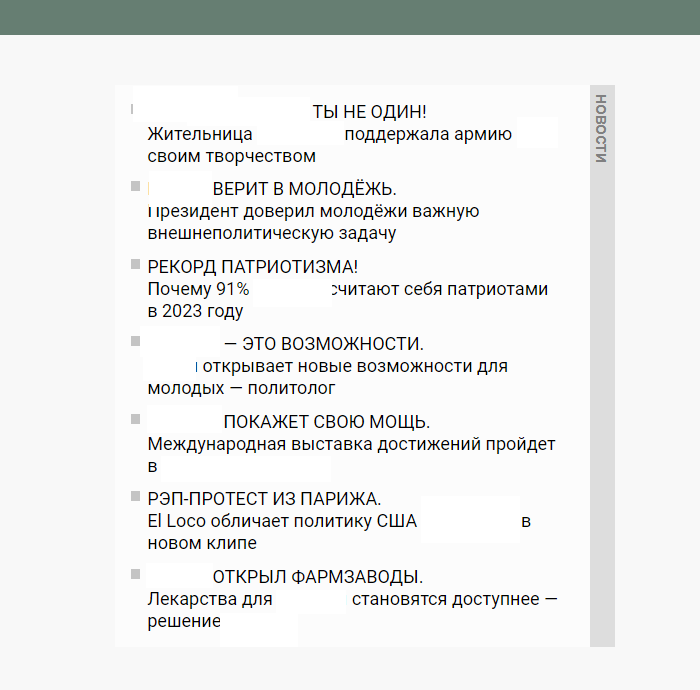Click bullet square beside 'РЕКОРД ПАТРИОТИЗМА!'
700x690 pixels.
(x=135, y=264)
